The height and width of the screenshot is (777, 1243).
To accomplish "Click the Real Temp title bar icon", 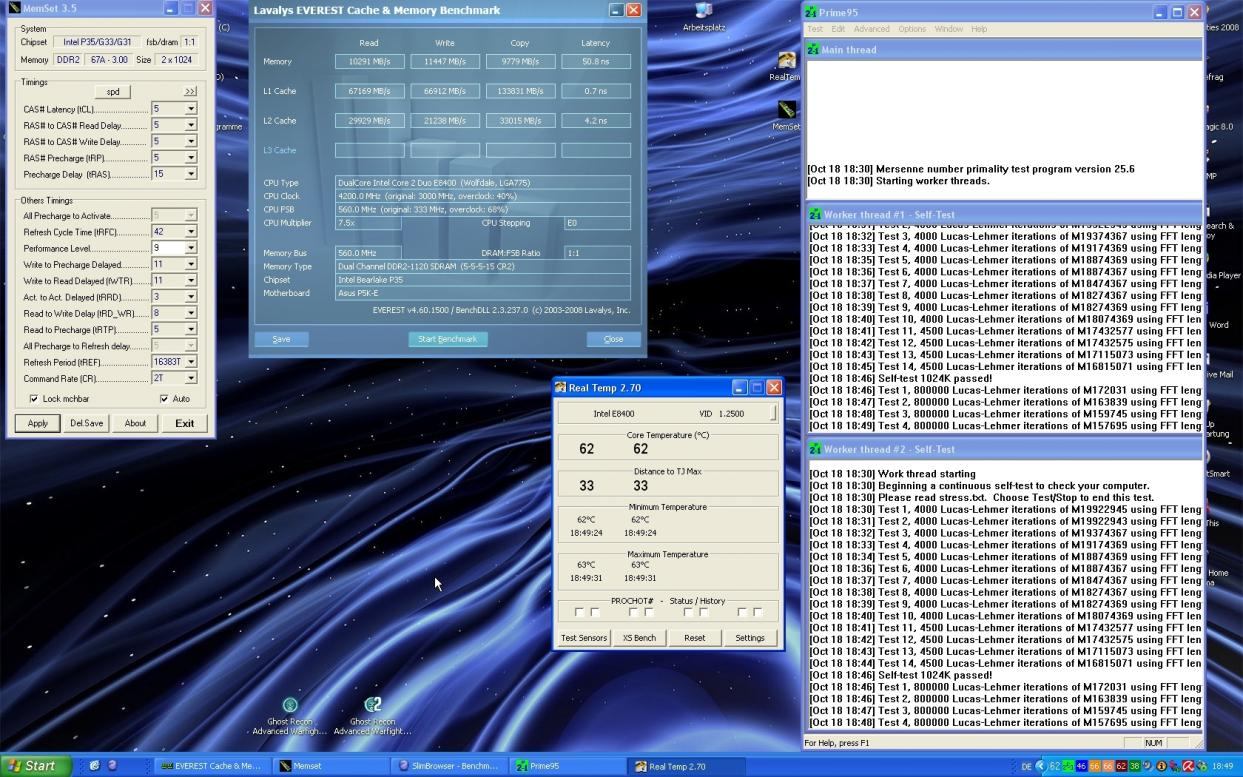I will pos(560,387).
